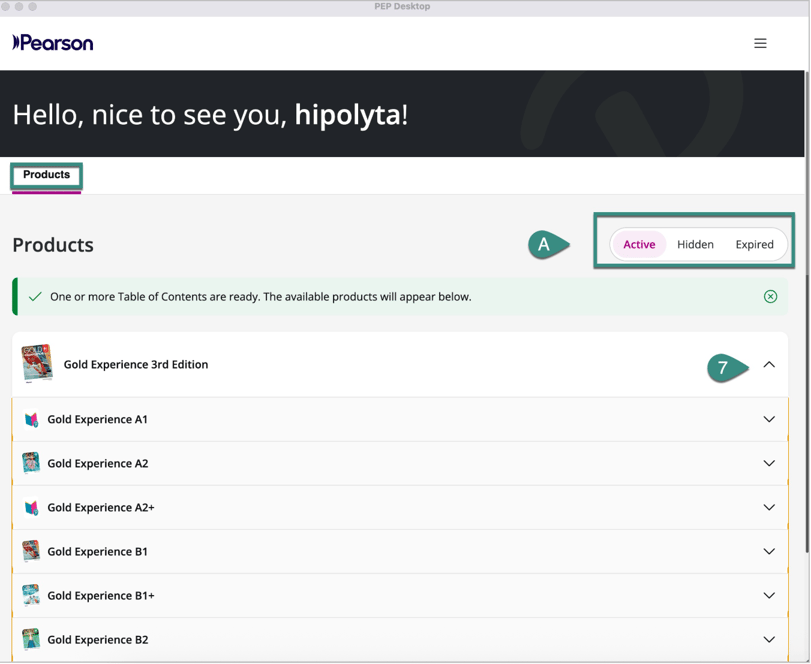
Task: Click the Gold Experience B1+ cover icon
Action: [31, 595]
